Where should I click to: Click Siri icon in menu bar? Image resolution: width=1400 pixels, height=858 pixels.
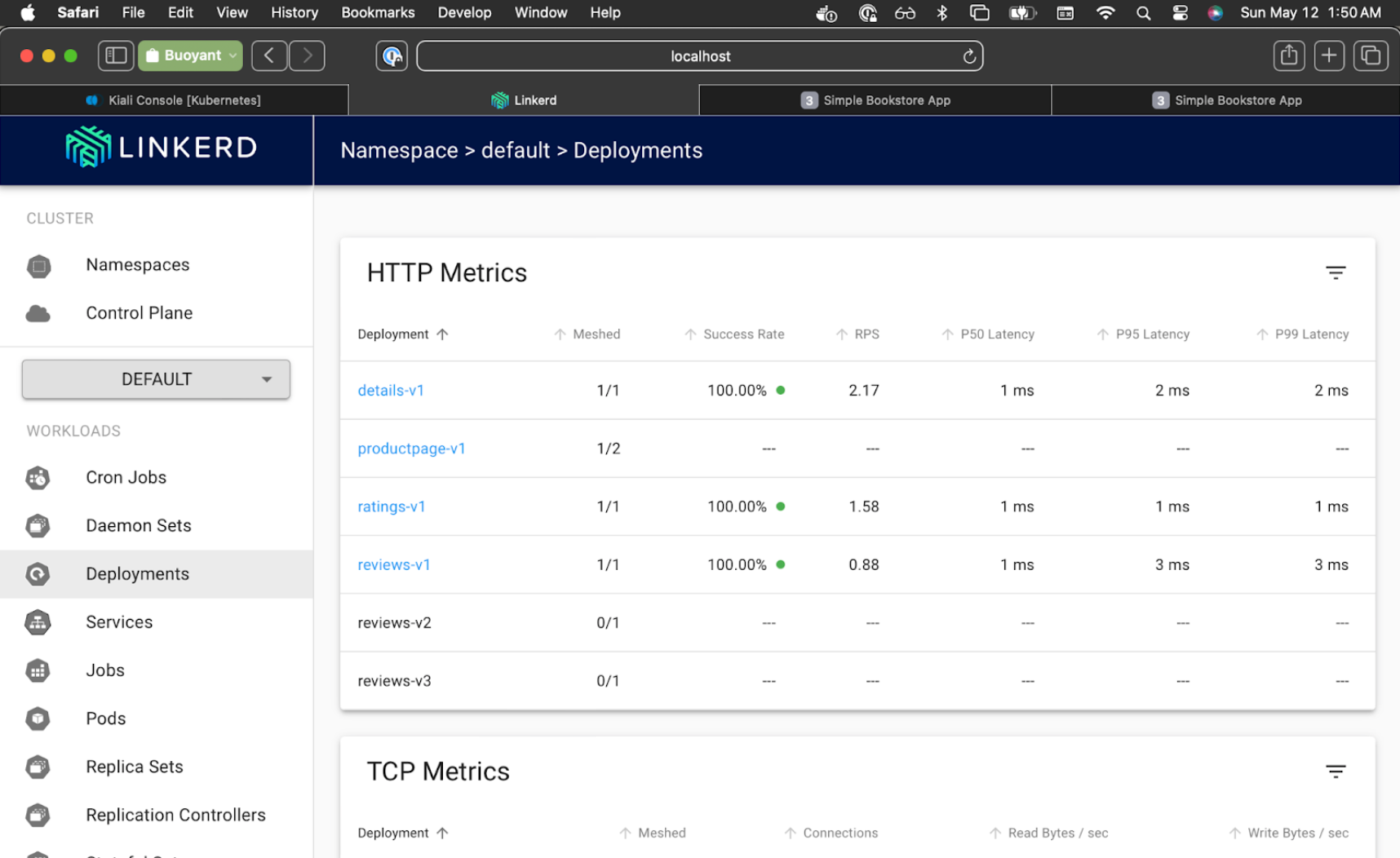tap(1215, 13)
